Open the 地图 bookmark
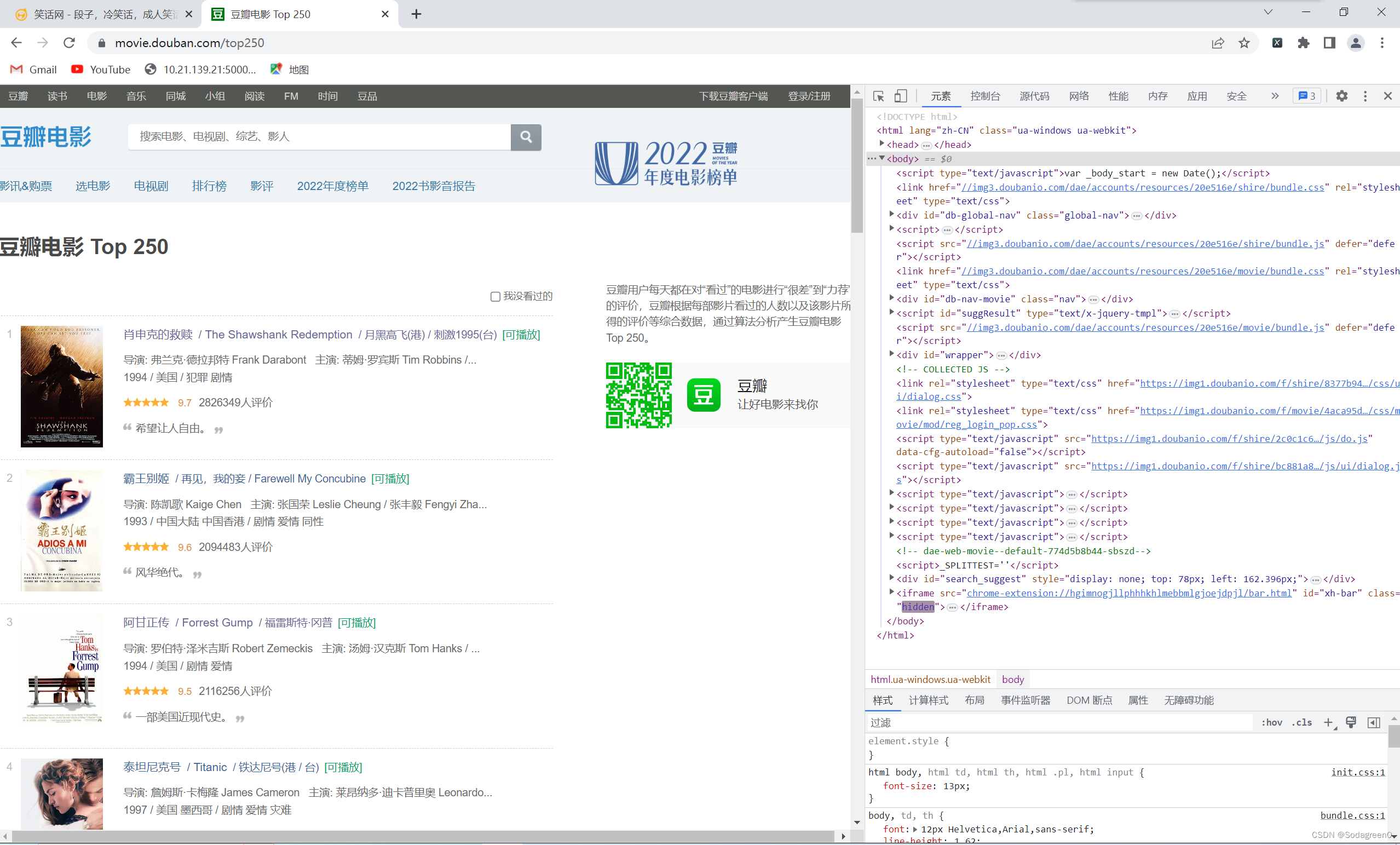This screenshot has height=845, width=1400. click(290, 70)
